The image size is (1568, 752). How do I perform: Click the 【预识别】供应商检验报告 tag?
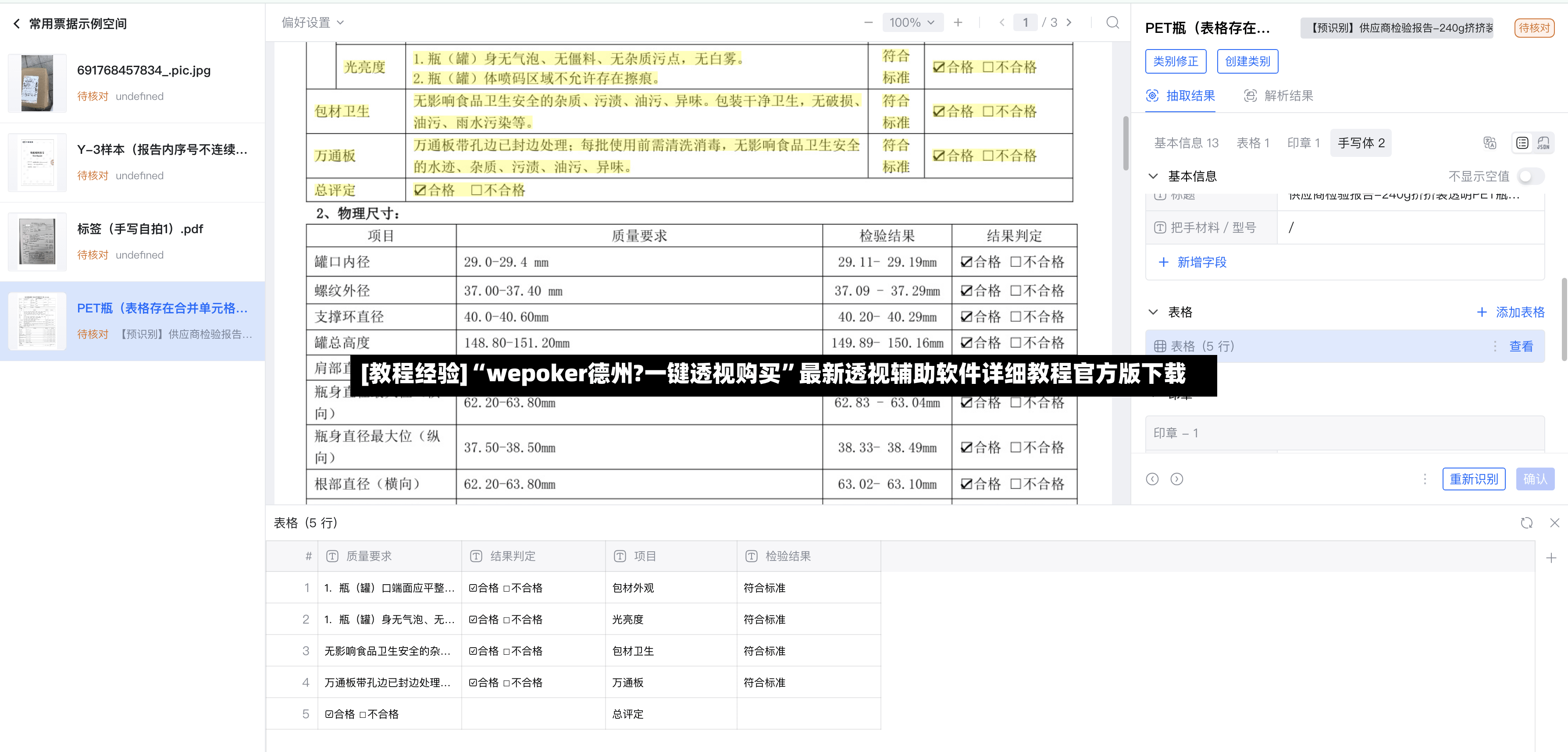(x=1397, y=28)
